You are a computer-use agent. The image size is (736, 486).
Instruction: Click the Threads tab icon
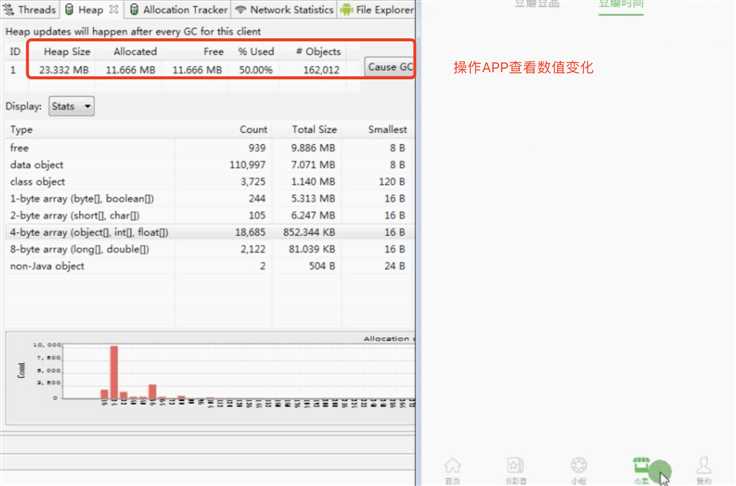coord(8,9)
